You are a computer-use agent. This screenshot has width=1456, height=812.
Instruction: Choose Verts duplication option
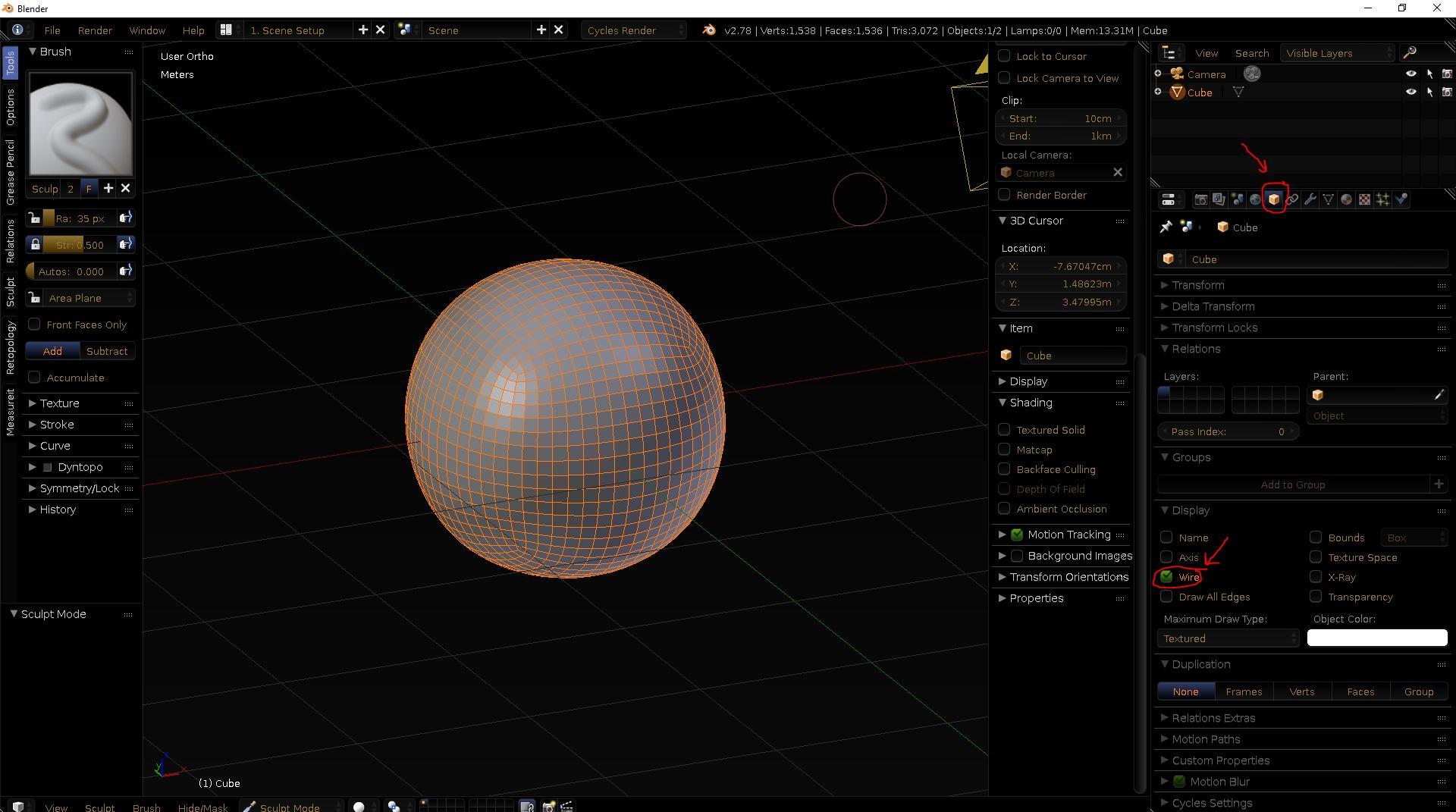[x=1301, y=691]
